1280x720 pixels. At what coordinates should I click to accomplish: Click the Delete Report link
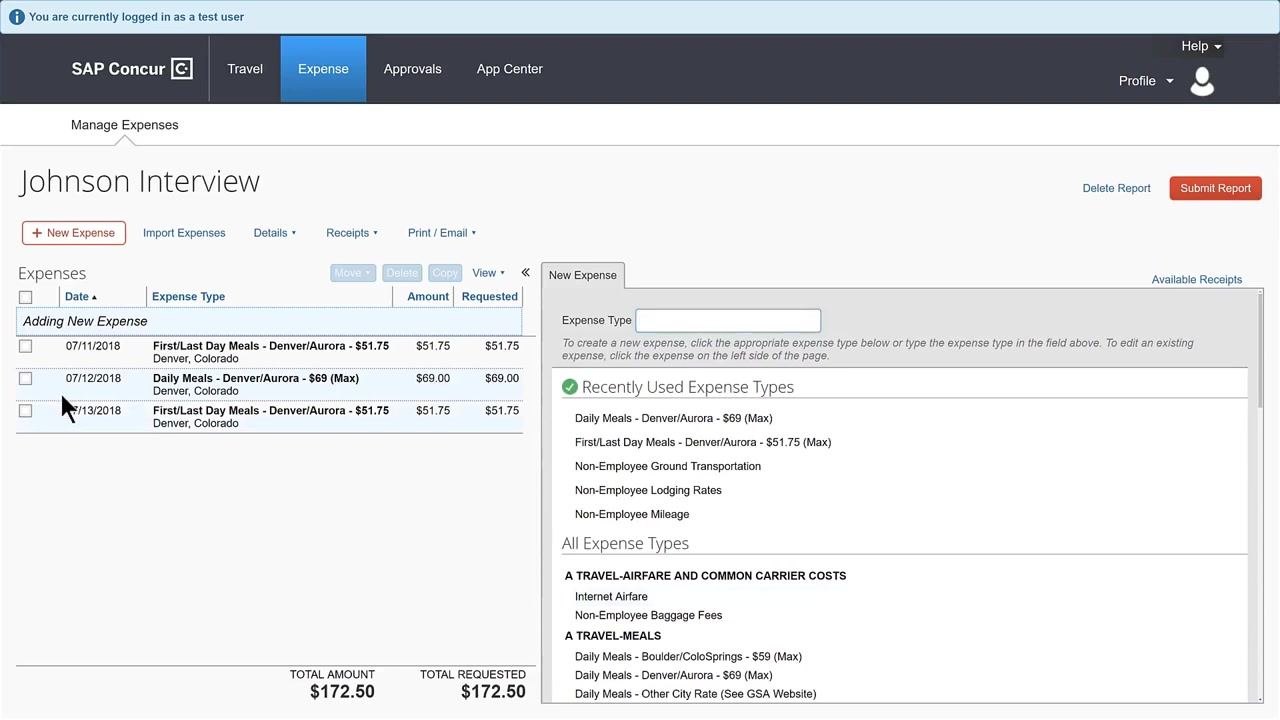1116,188
